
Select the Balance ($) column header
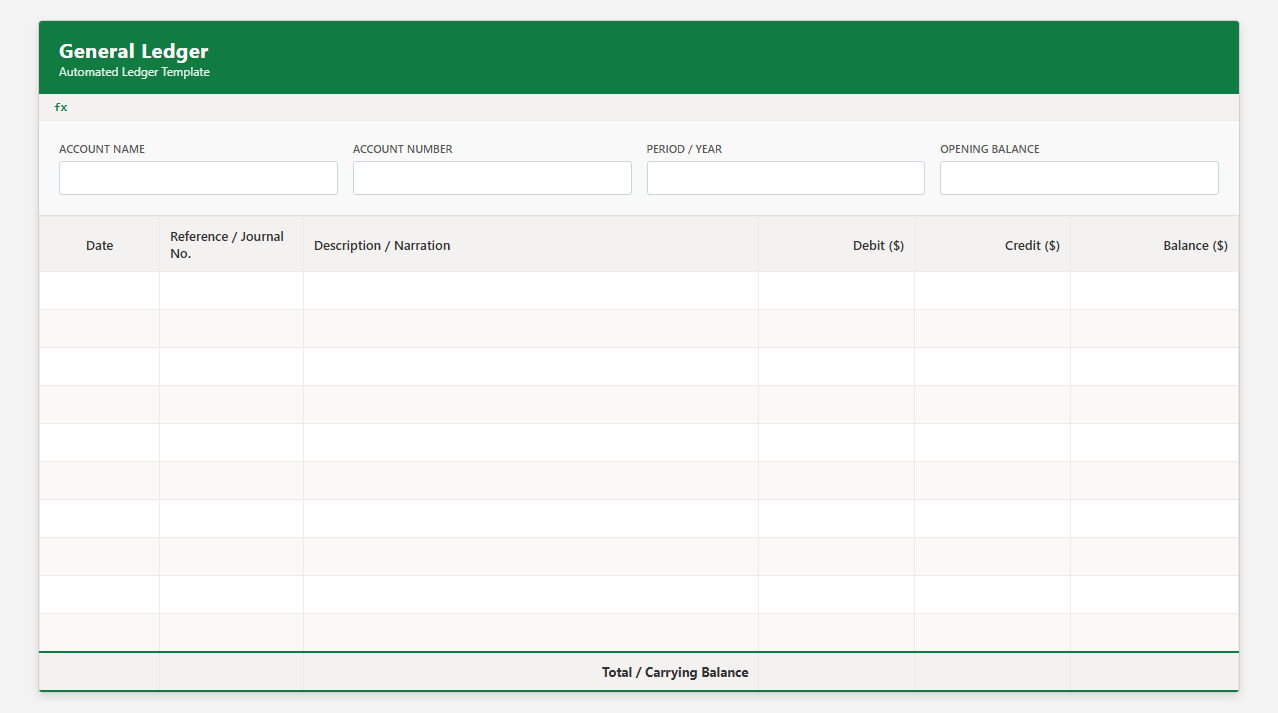point(1155,245)
